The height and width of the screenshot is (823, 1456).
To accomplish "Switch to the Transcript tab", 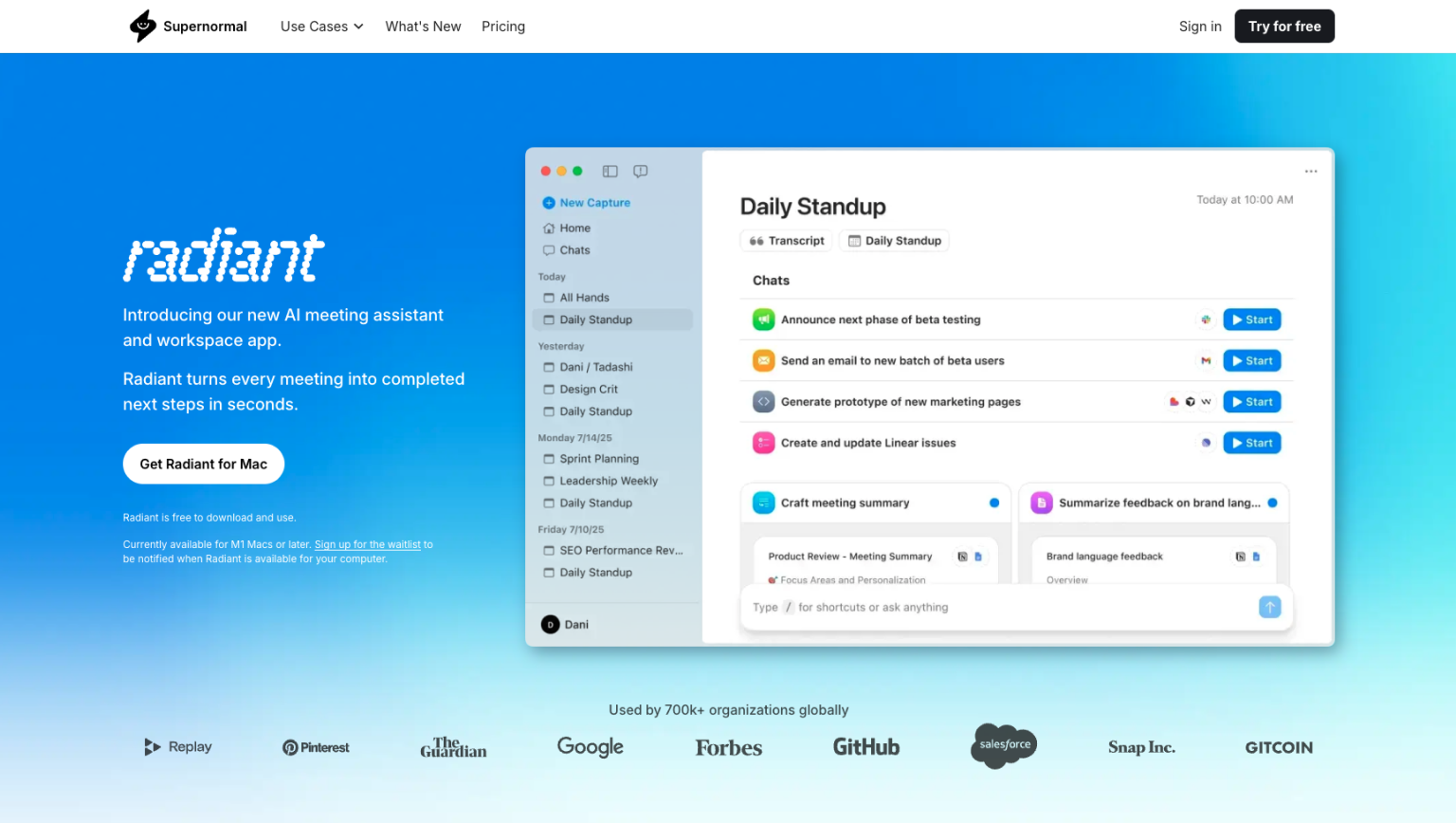I will pos(787,241).
